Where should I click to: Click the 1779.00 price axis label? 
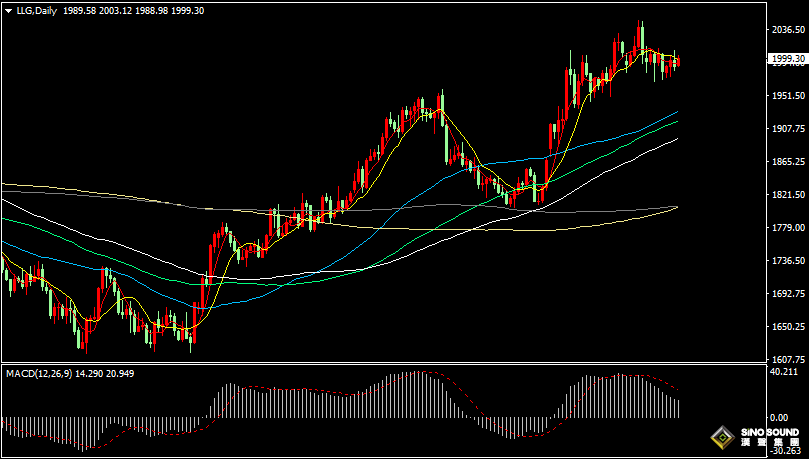(787, 228)
